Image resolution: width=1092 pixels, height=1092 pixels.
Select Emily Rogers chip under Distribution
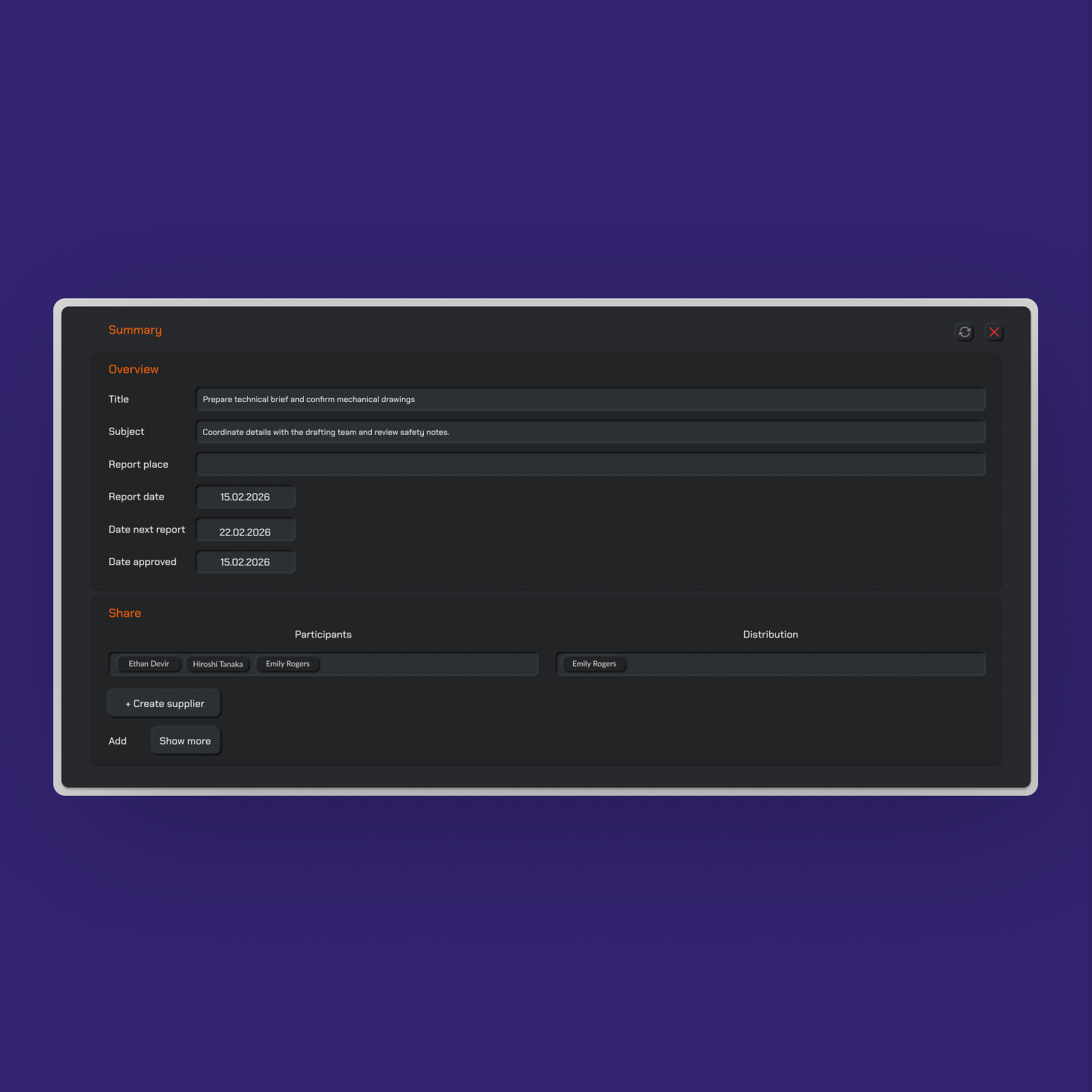pos(594,664)
